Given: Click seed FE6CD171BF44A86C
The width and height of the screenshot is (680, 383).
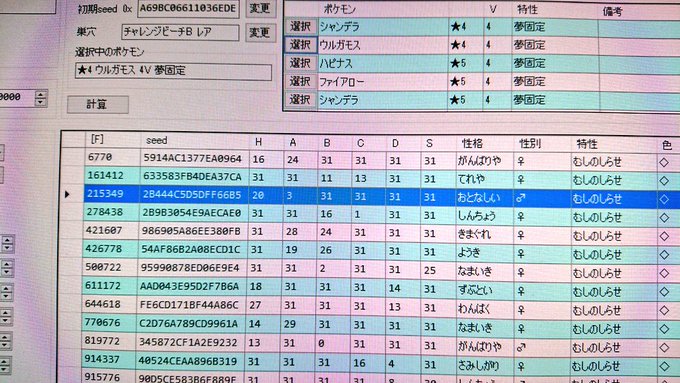Looking at the screenshot, I should click(x=189, y=305).
